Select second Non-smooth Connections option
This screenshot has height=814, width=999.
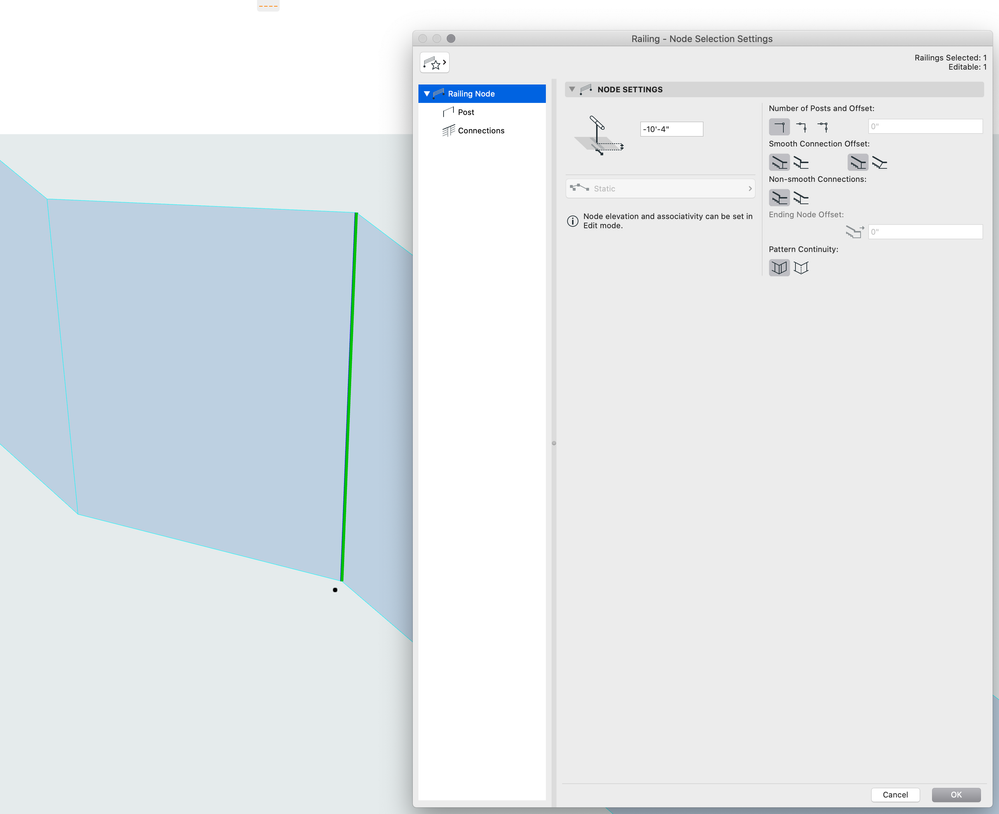[801, 198]
